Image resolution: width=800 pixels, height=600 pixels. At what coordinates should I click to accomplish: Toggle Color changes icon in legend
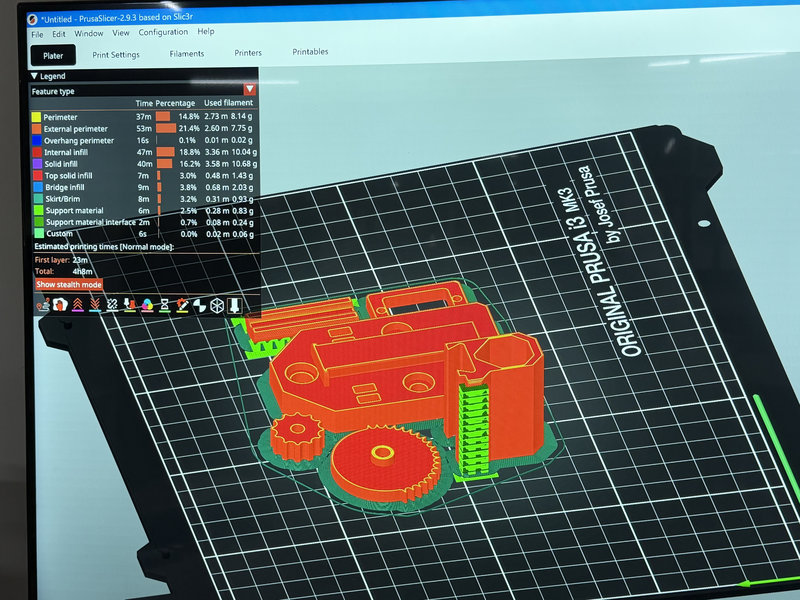[147, 305]
